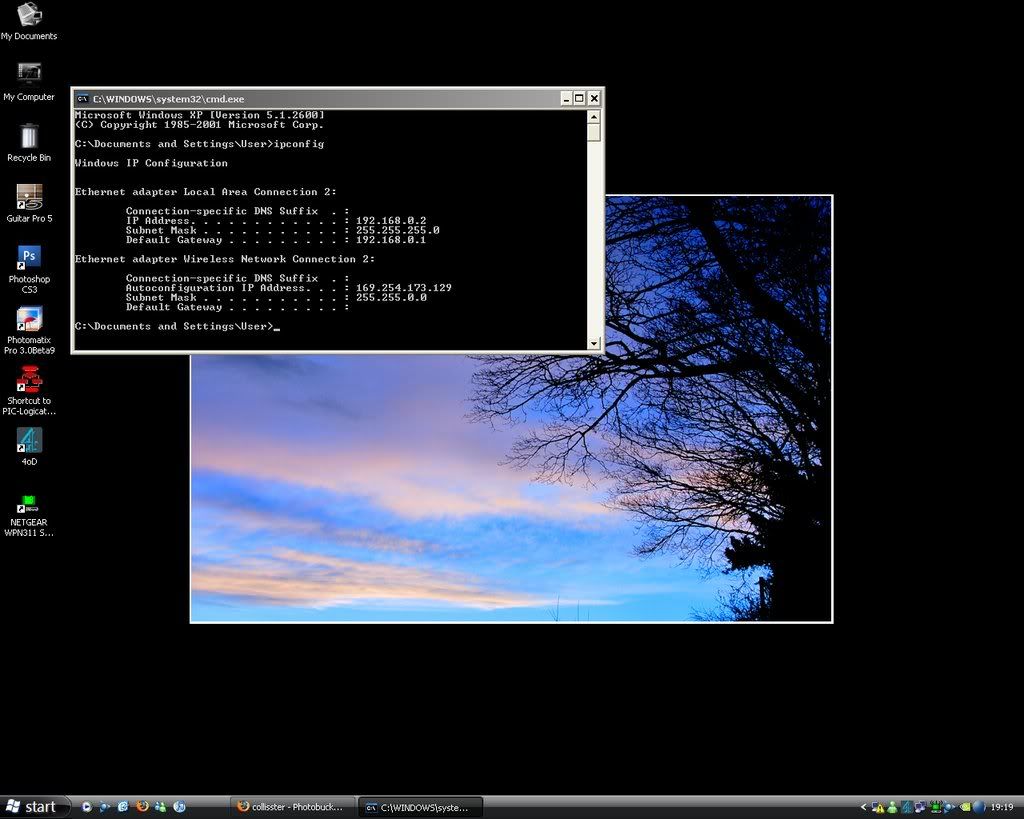Click the cmd window scroll down arrow
The width and height of the screenshot is (1024, 819).
point(594,344)
